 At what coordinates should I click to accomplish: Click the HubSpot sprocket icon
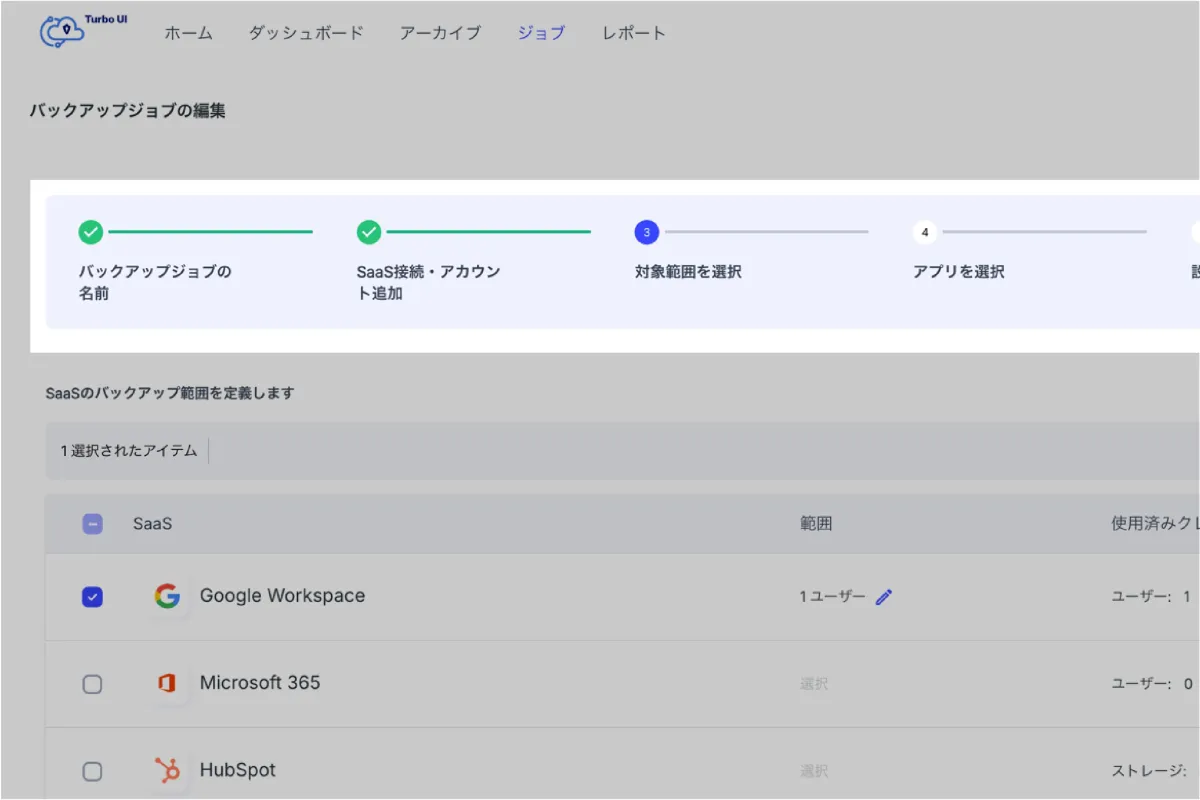167,770
